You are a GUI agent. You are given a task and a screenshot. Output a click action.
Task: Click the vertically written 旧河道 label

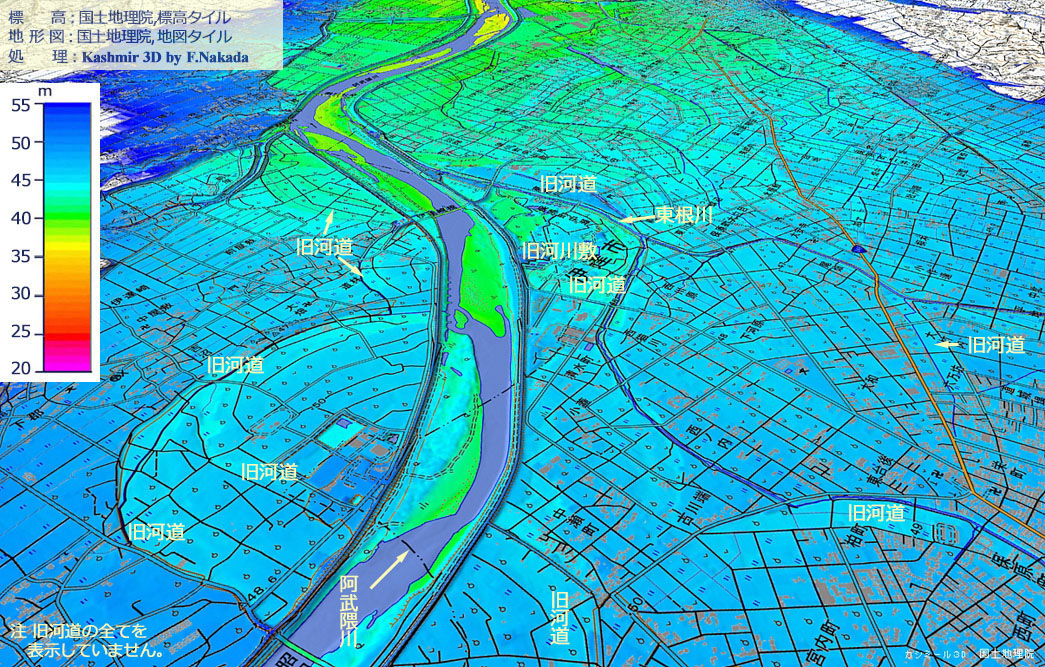(x=560, y=617)
